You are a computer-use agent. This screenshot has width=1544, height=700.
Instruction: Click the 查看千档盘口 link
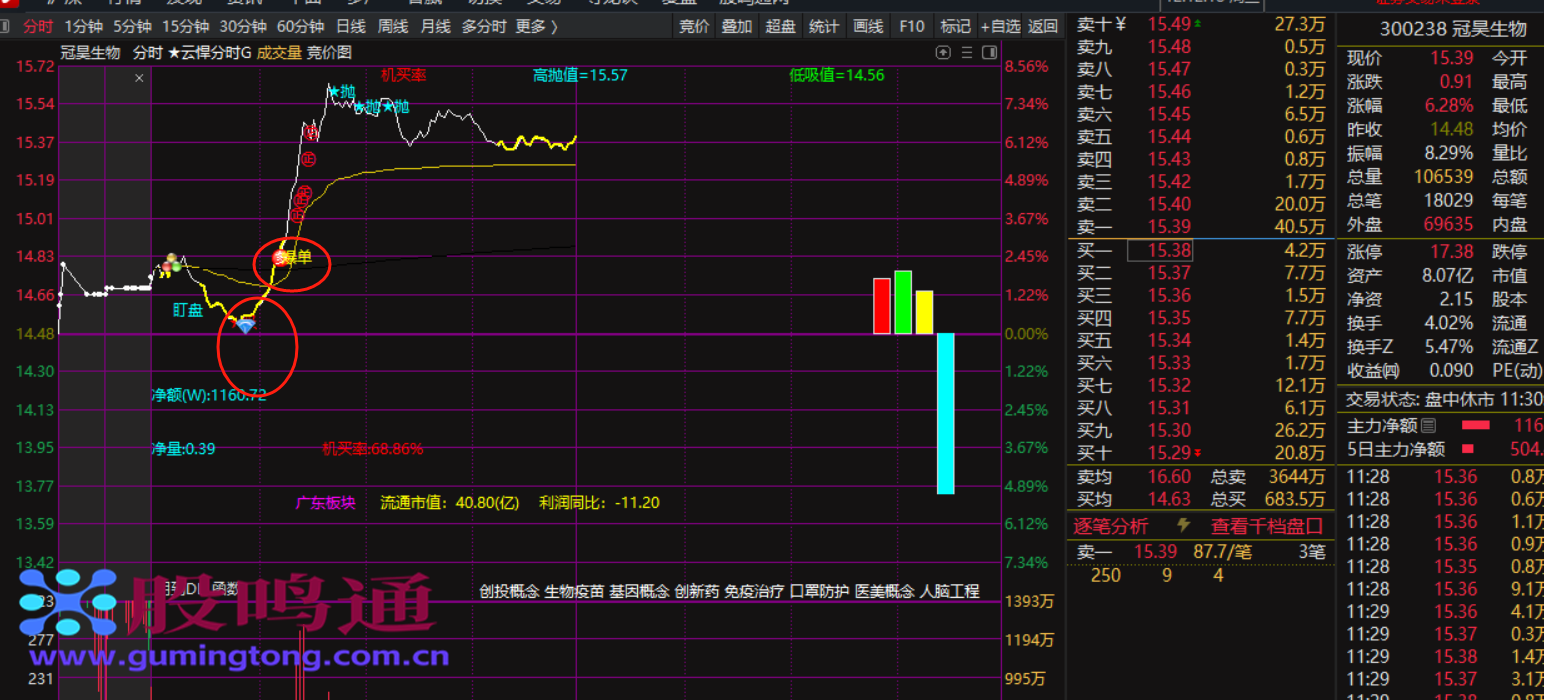(1267, 526)
